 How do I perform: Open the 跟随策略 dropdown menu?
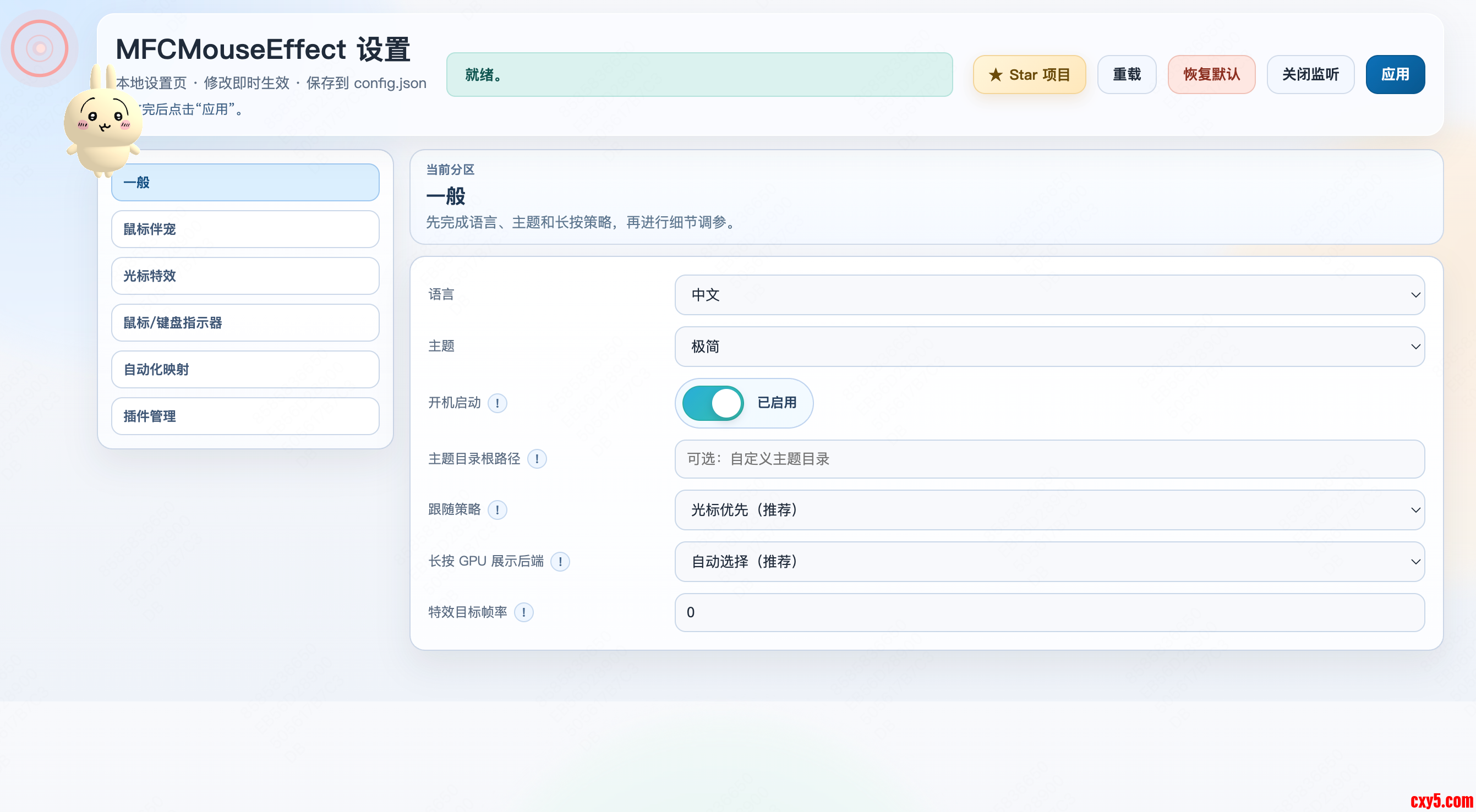coord(1048,509)
